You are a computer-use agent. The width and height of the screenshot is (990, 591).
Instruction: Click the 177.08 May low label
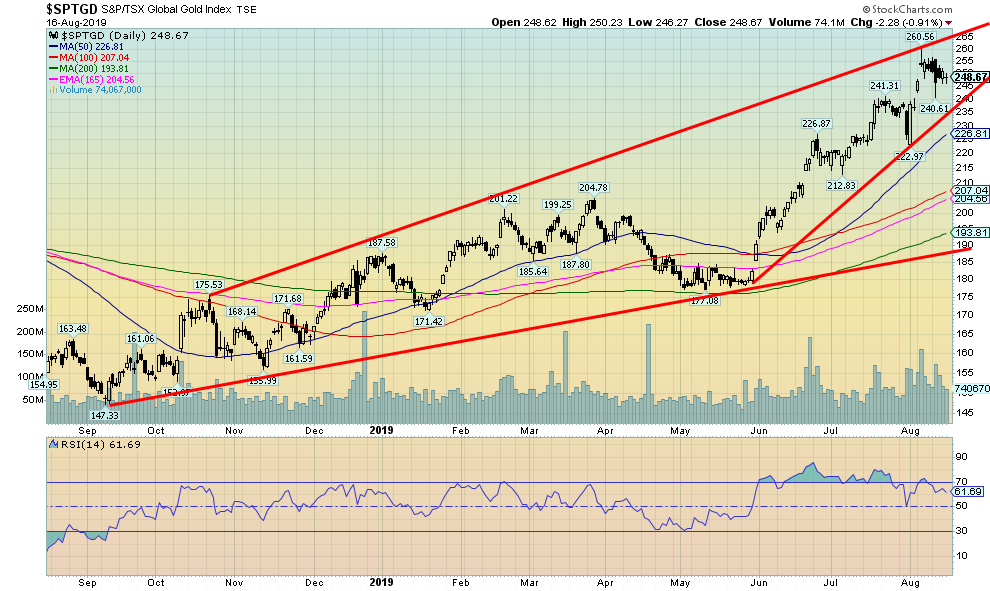705,299
